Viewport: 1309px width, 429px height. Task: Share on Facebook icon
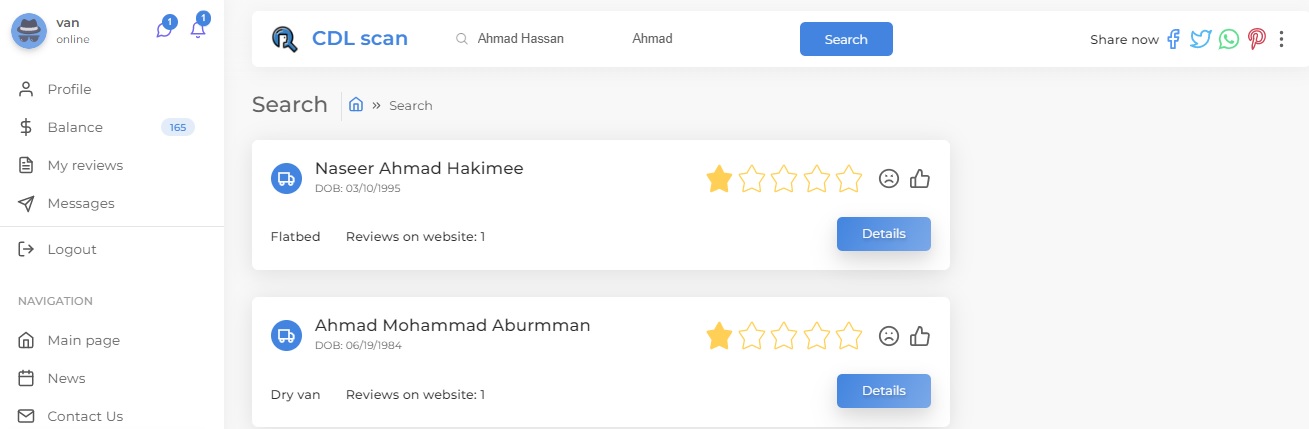pyautogui.click(x=1173, y=39)
